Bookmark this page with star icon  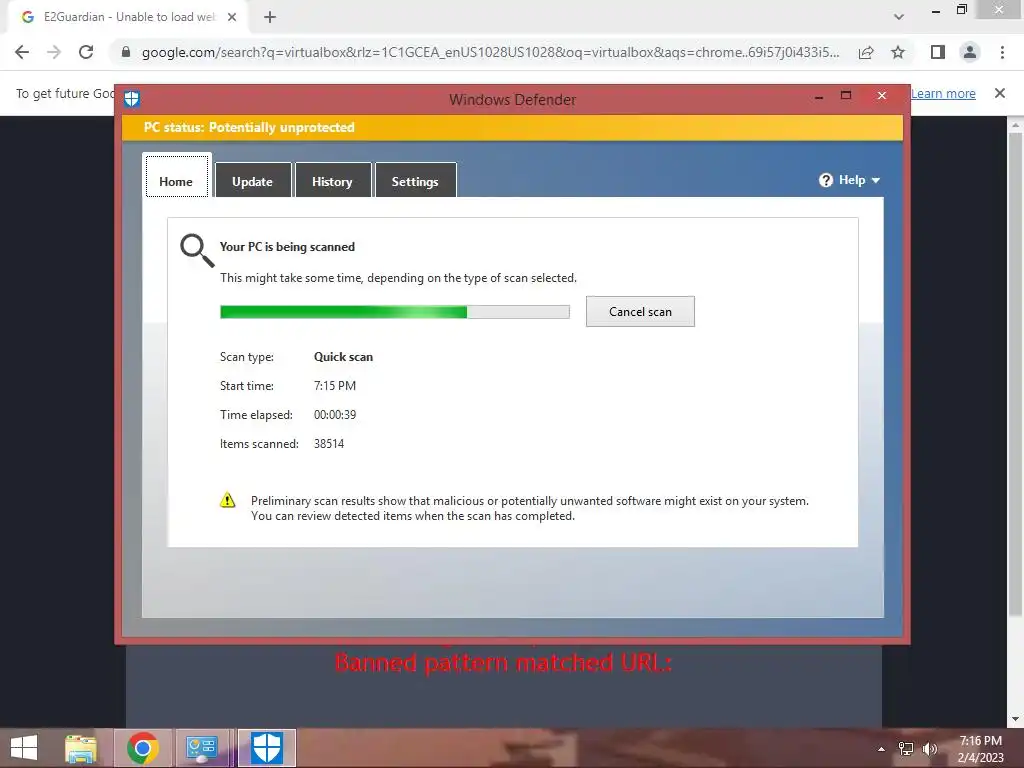tap(898, 52)
